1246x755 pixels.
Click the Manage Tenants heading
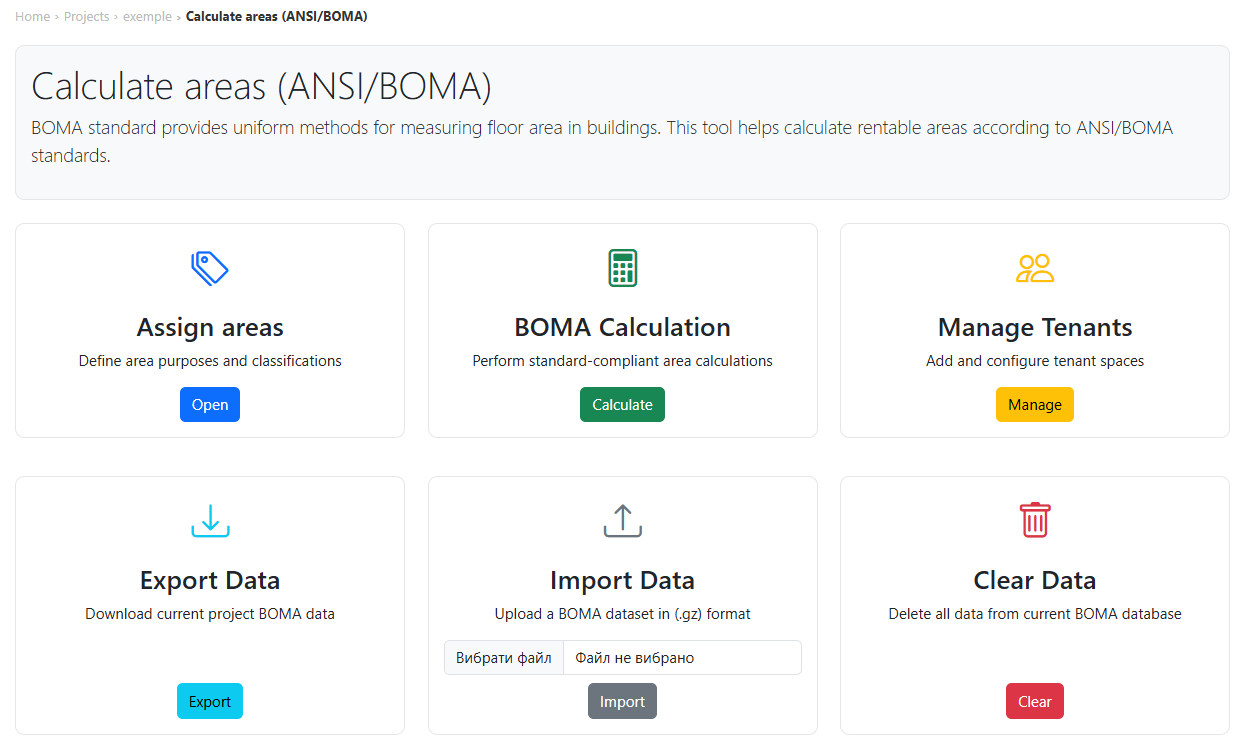(1035, 328)
